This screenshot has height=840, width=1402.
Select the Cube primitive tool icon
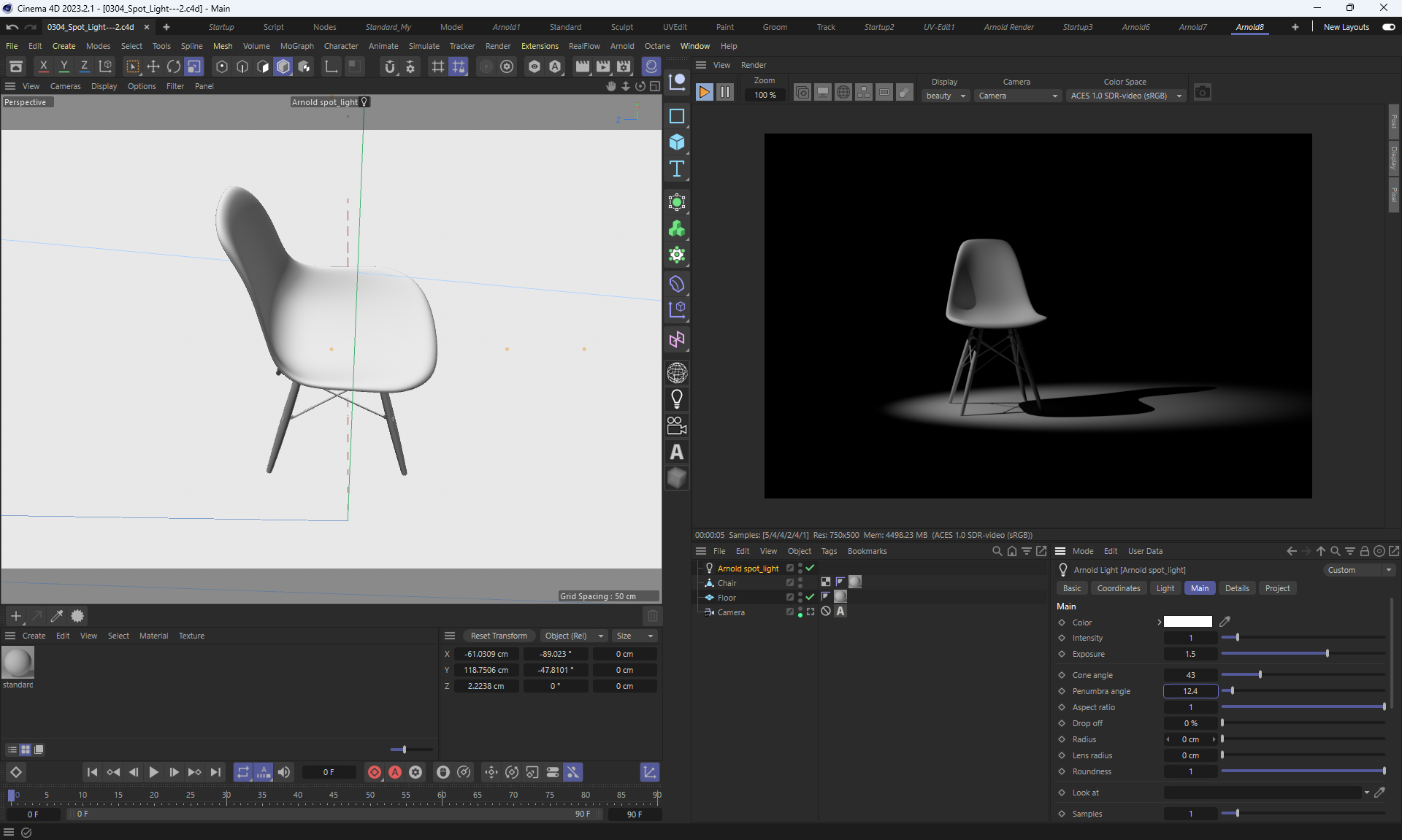click(x=677, y=142)
